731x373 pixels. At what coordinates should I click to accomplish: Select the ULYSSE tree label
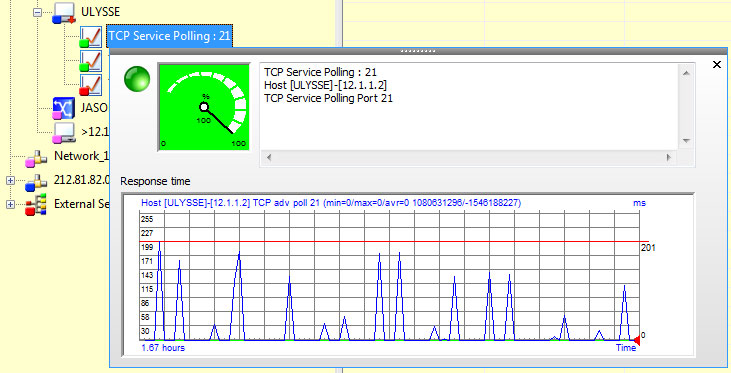pos(100,12)
